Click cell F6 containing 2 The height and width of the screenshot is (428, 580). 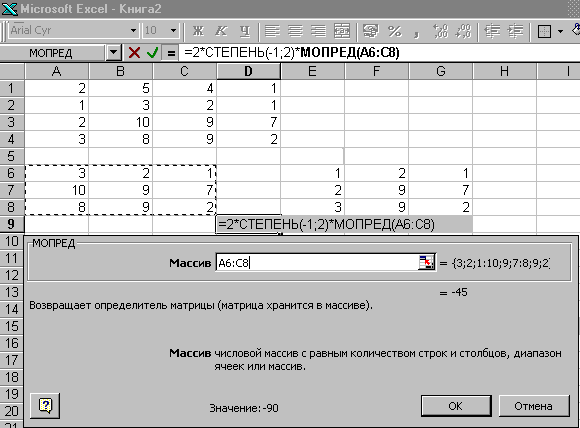point(377,173)
